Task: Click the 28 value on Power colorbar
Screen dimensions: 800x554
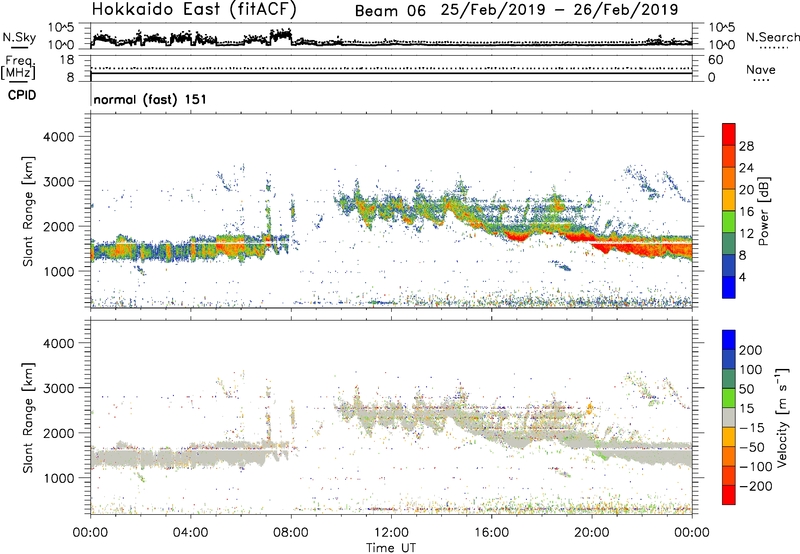Action: (x=746, y=146)
